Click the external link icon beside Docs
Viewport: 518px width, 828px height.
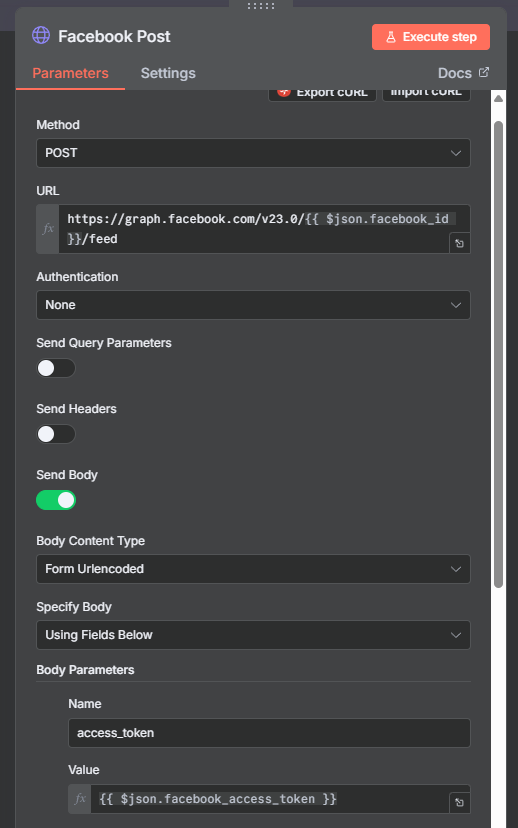point(484,72)
